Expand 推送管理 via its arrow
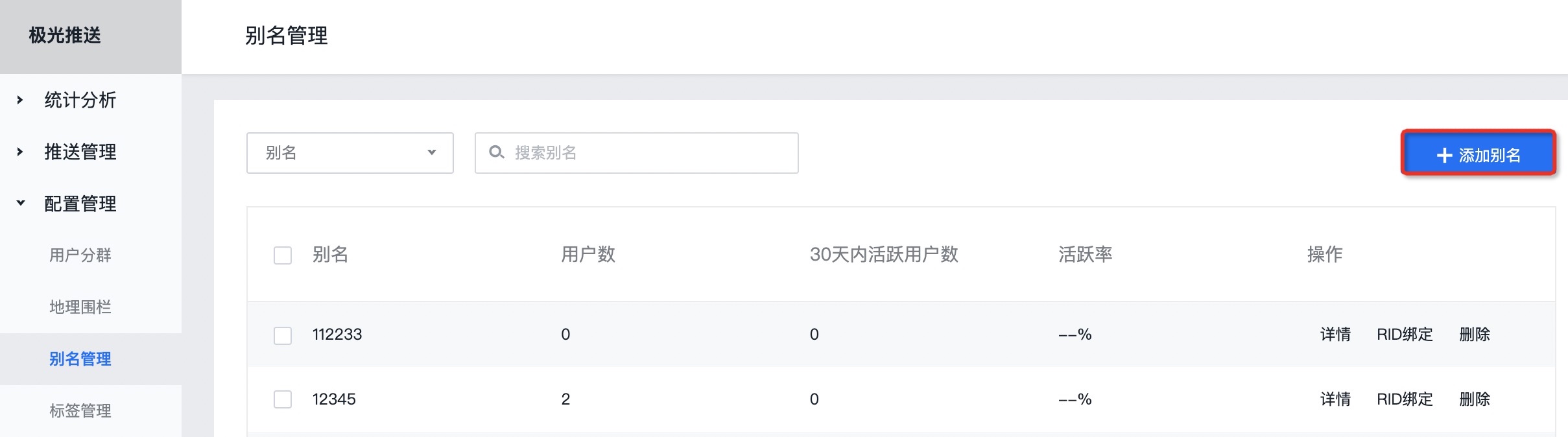 pyautogui.click(x=20, y=152)
